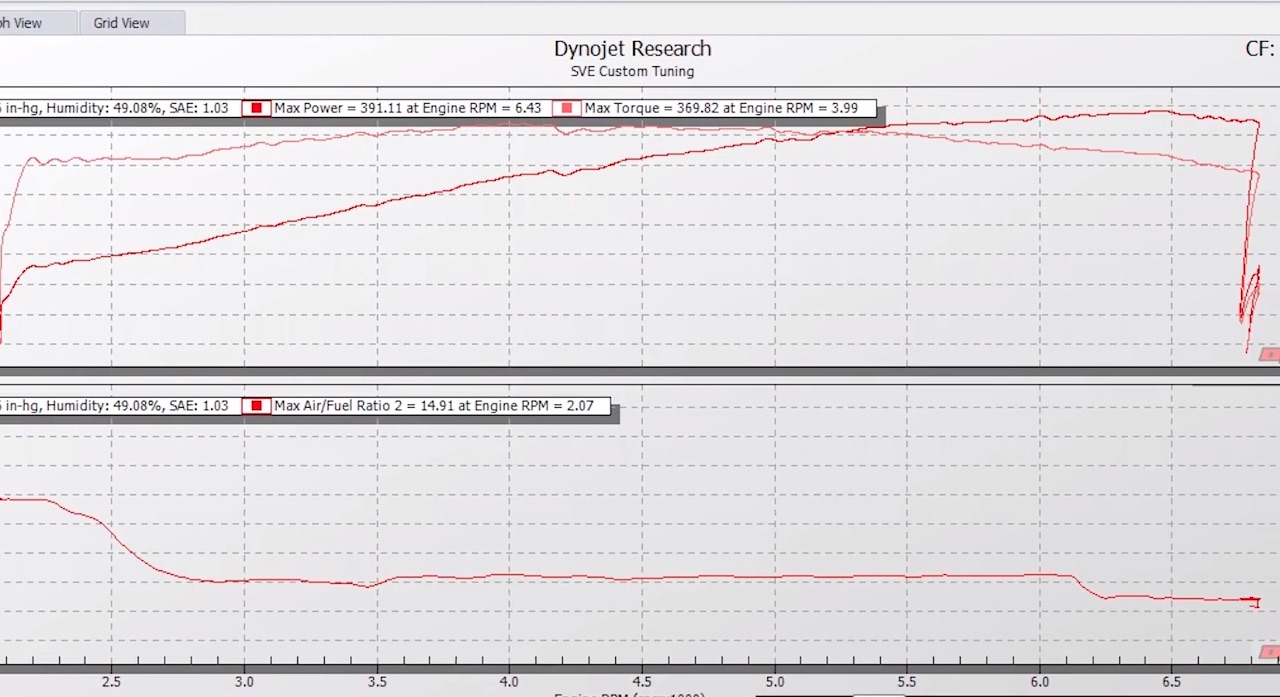Viewport: 1280px width, 697px height.
Task: Click the Max Torque light red swatch
Action: click(567, 108)
